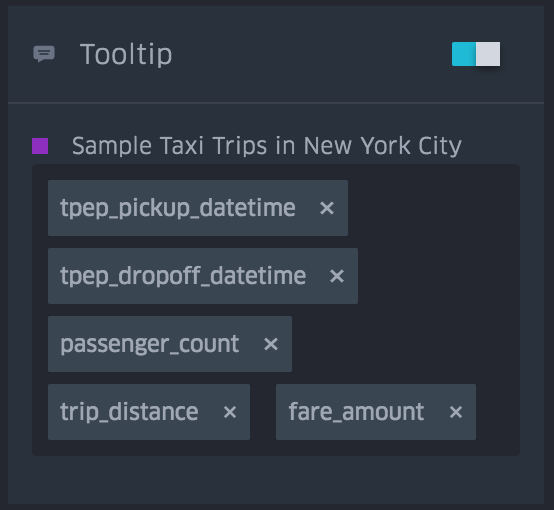Click the fare_amount tag label
The image size is (554, 510).
click(x=356, y=412)
